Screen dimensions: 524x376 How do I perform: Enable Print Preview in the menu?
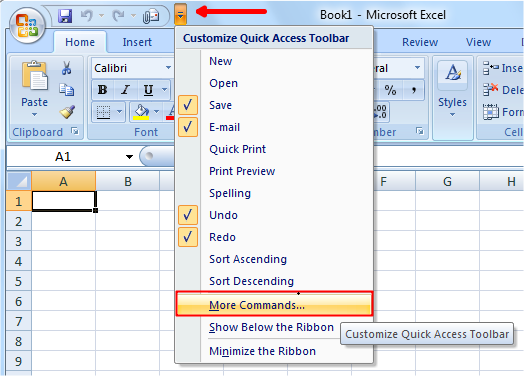274,171
